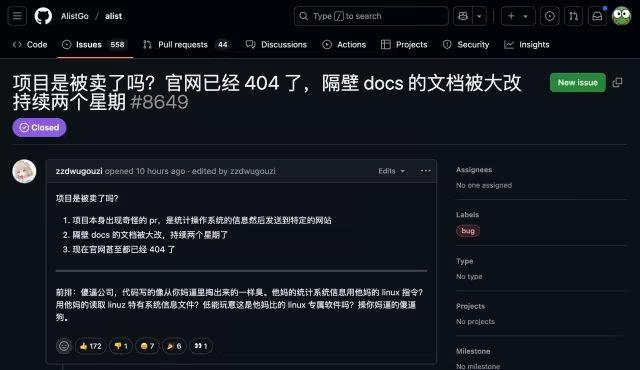Open the hamburger navigation menu

[x=17, y=16]
